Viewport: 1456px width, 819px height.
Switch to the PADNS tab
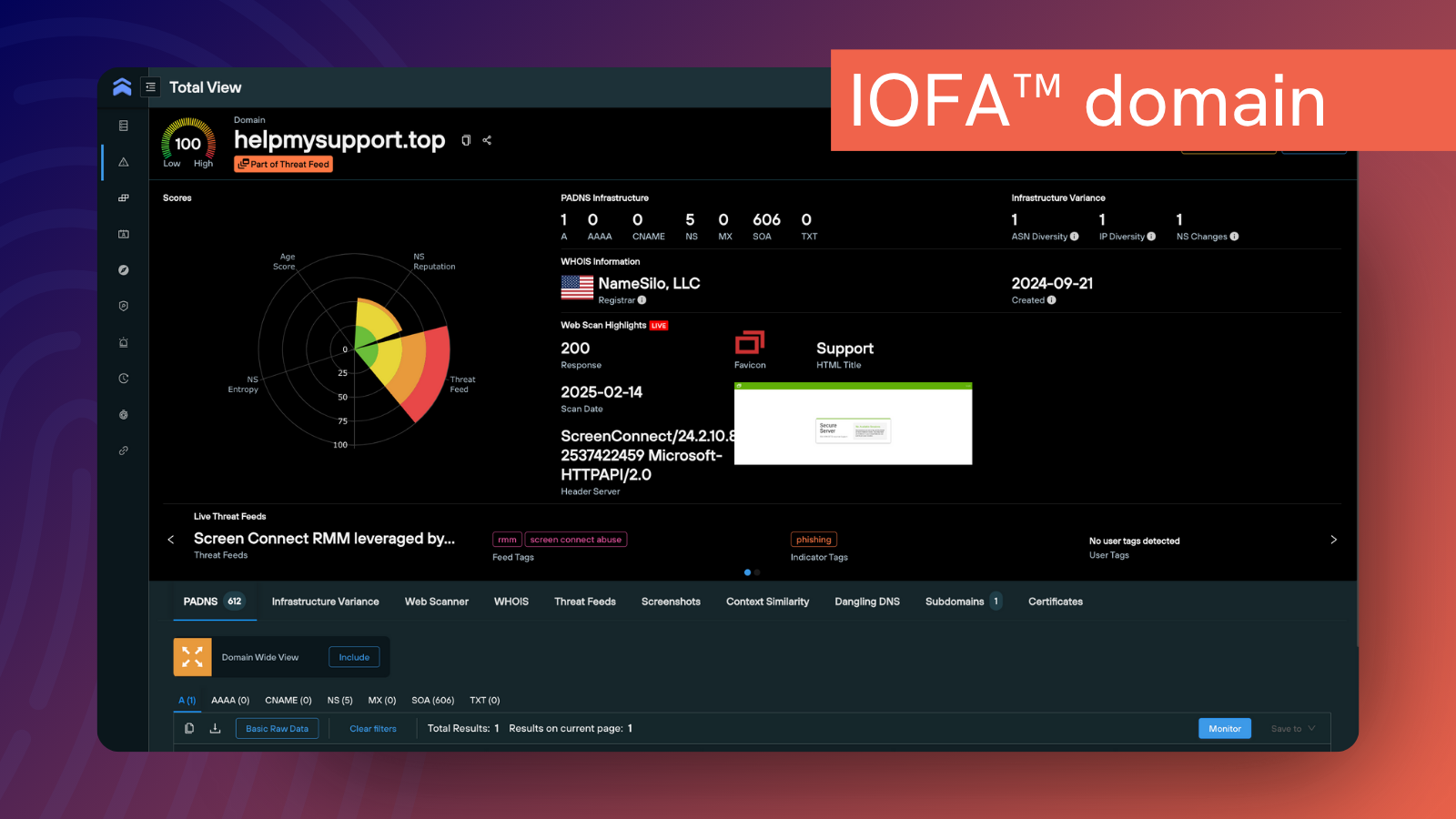[x=214, y=602]
